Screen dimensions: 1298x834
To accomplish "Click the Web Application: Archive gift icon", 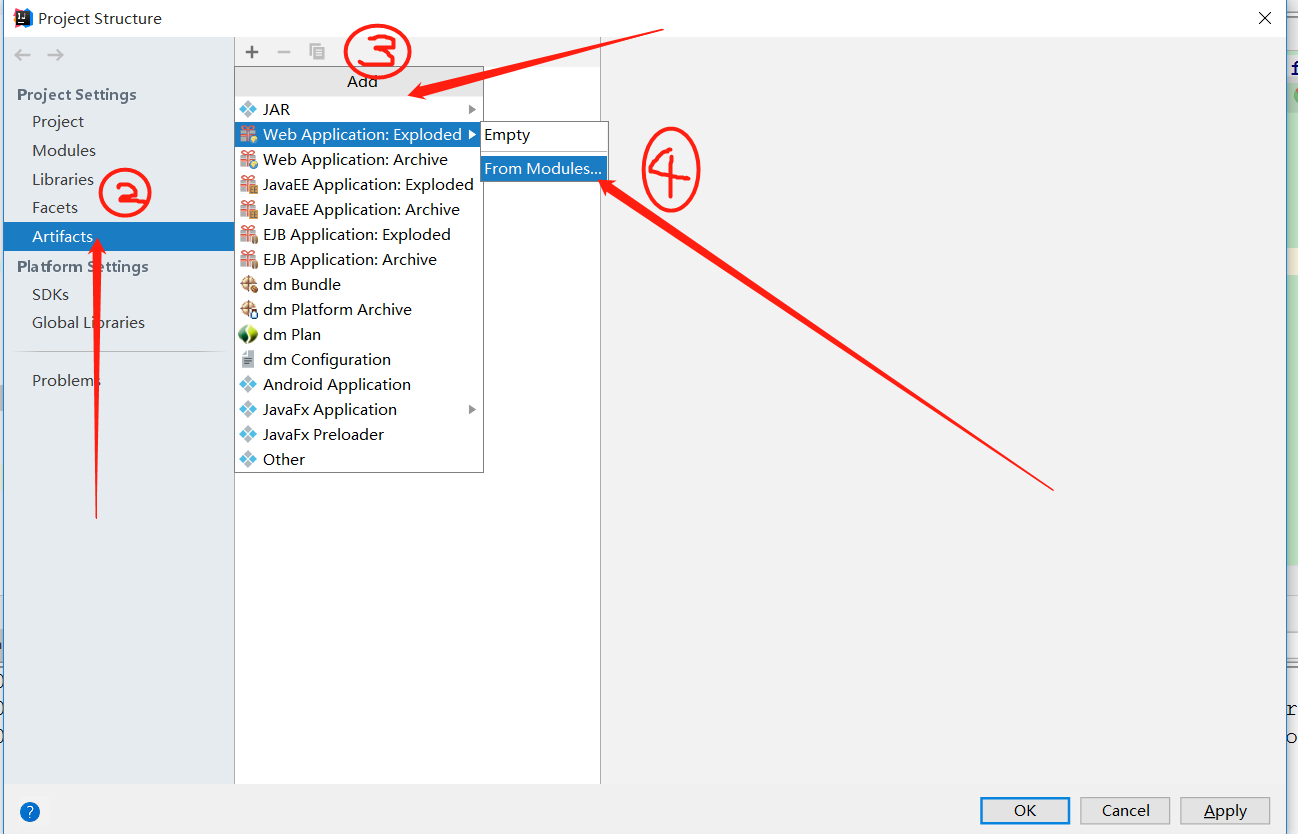I will [248, 159].
